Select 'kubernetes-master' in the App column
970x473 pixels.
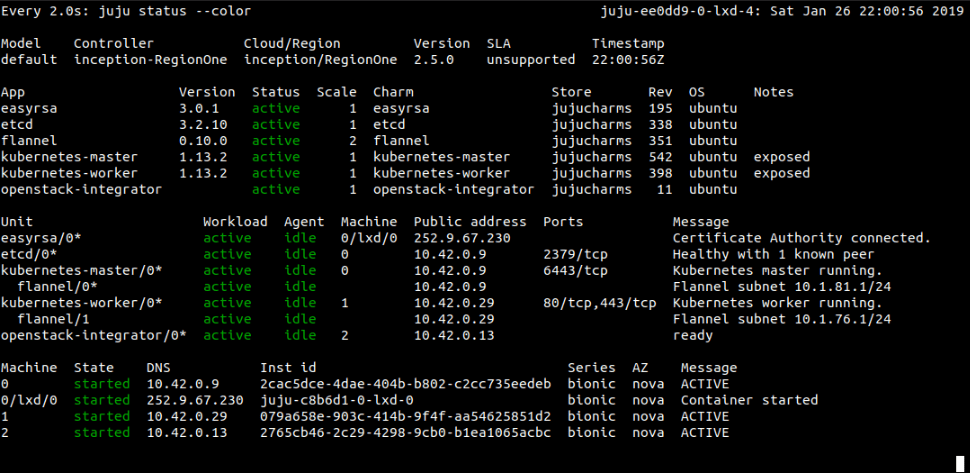[x=69, y=157]
